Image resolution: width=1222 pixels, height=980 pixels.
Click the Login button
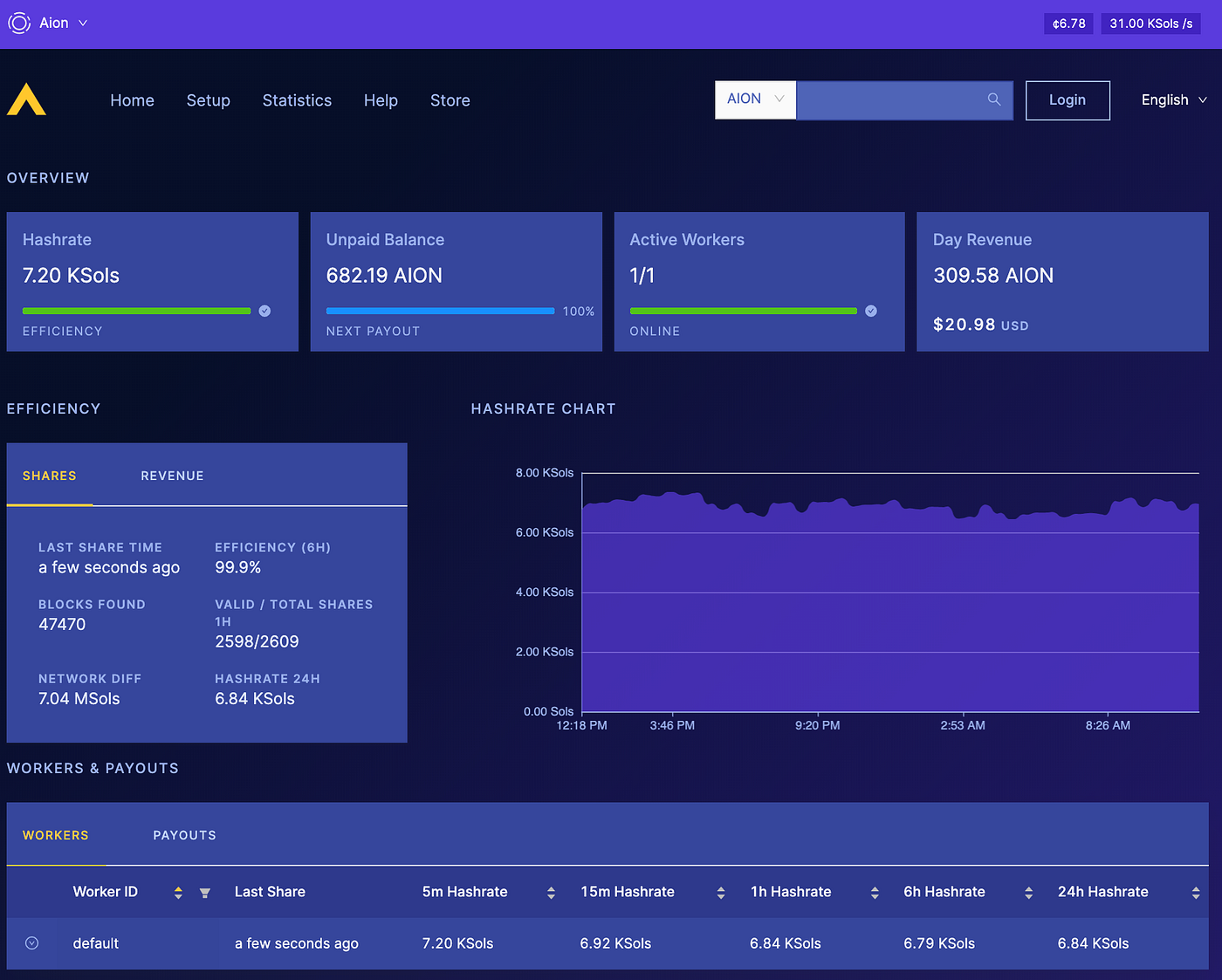1068,99
